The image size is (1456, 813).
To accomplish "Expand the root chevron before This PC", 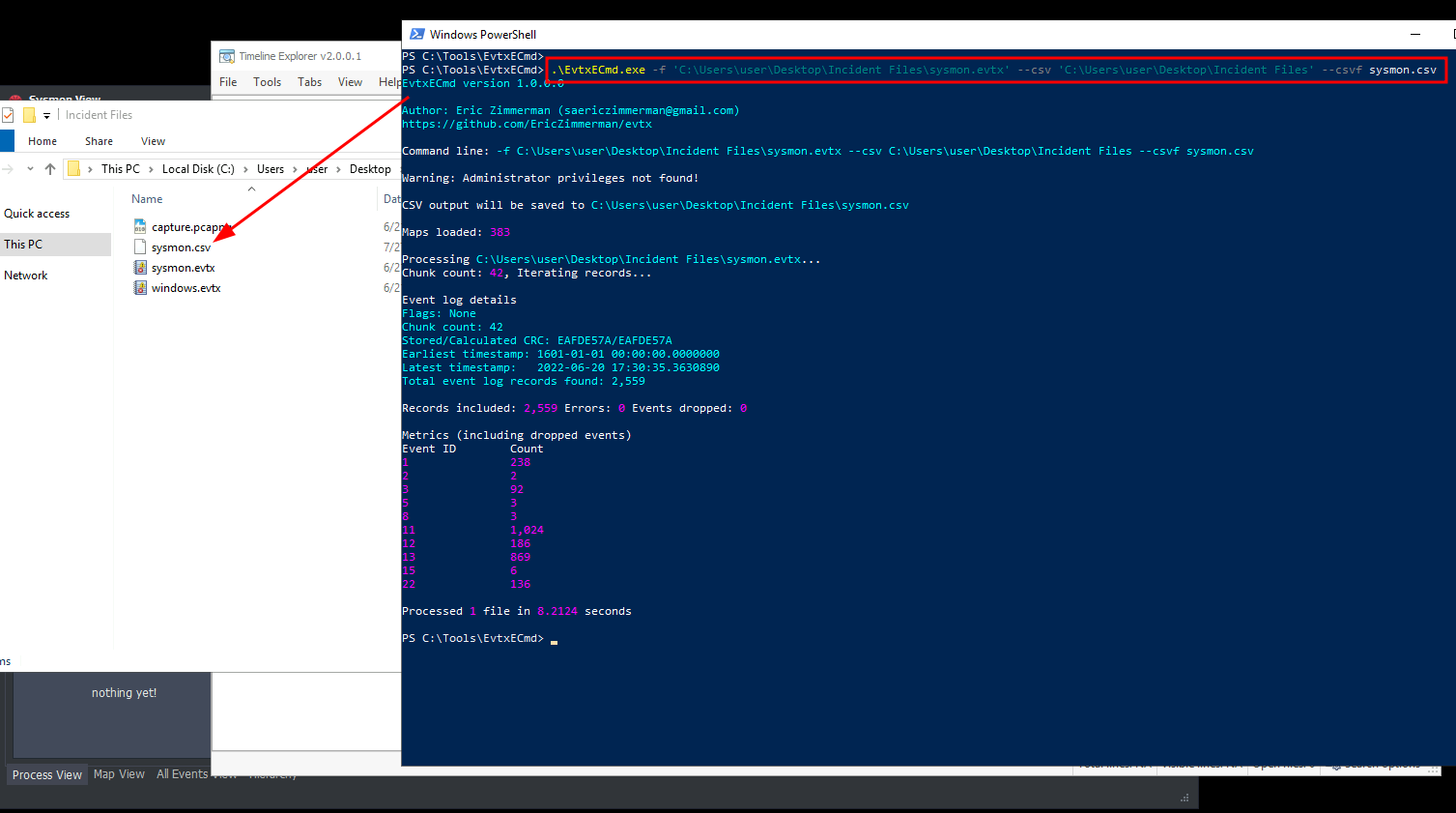I will click(x=90, y=169).
